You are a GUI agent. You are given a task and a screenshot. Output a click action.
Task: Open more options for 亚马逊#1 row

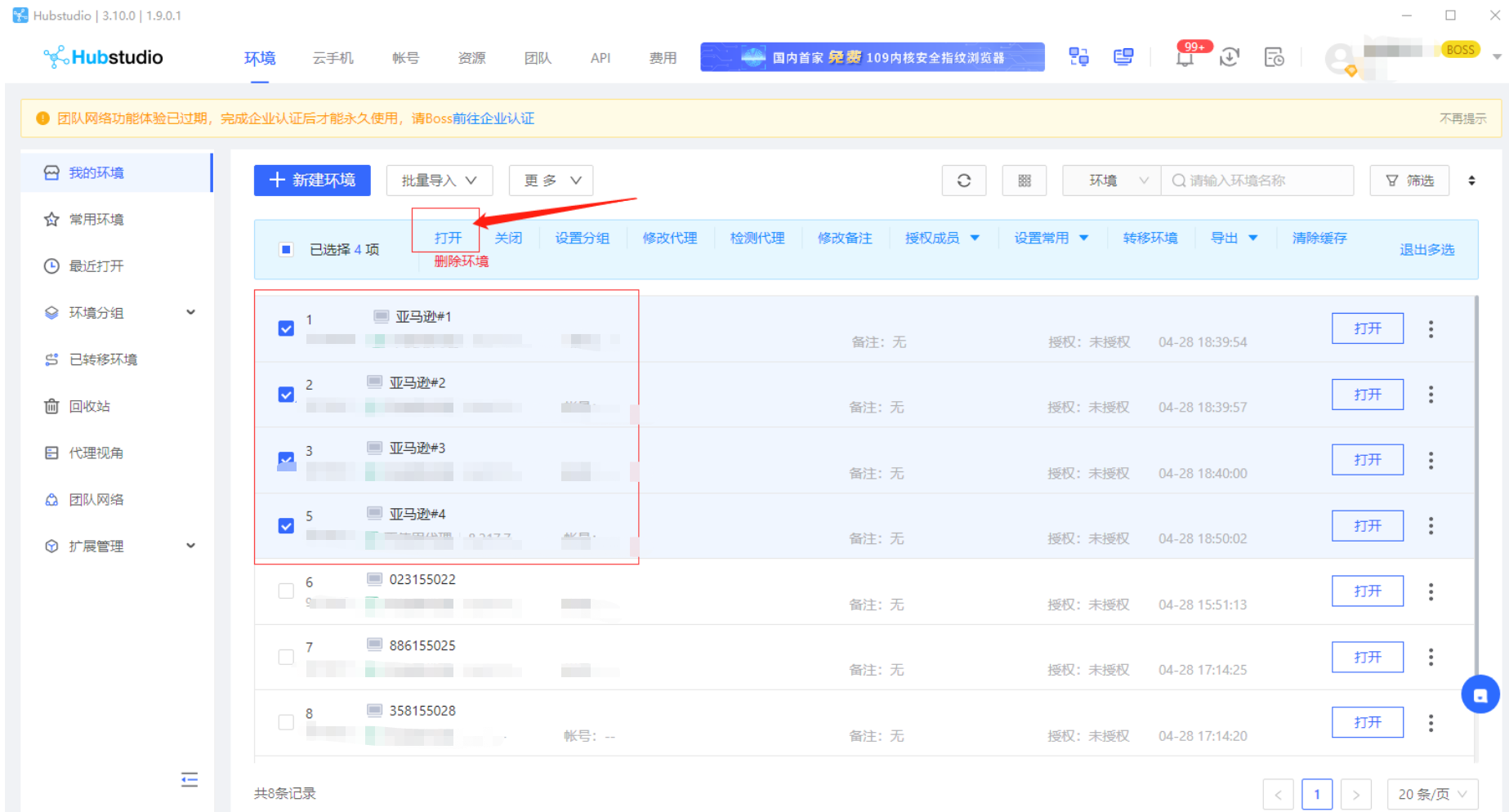[1431, 329]
